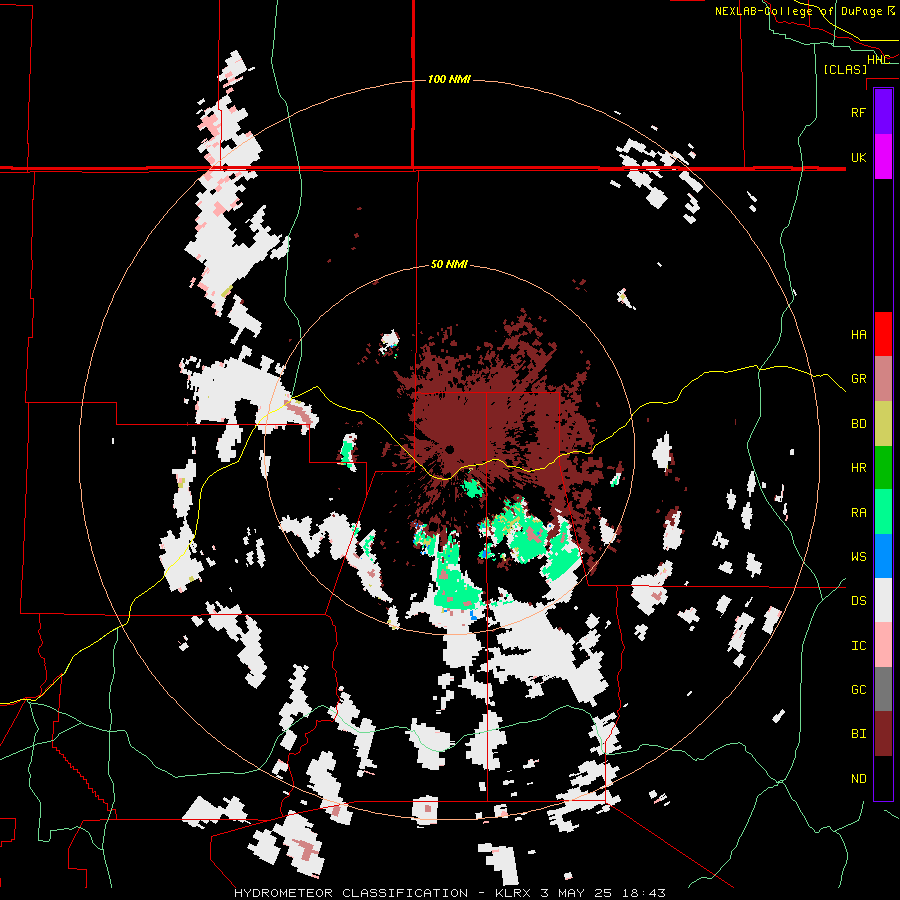
Task: Pick the RA light green legend swatch
Action: click(883, 512)
